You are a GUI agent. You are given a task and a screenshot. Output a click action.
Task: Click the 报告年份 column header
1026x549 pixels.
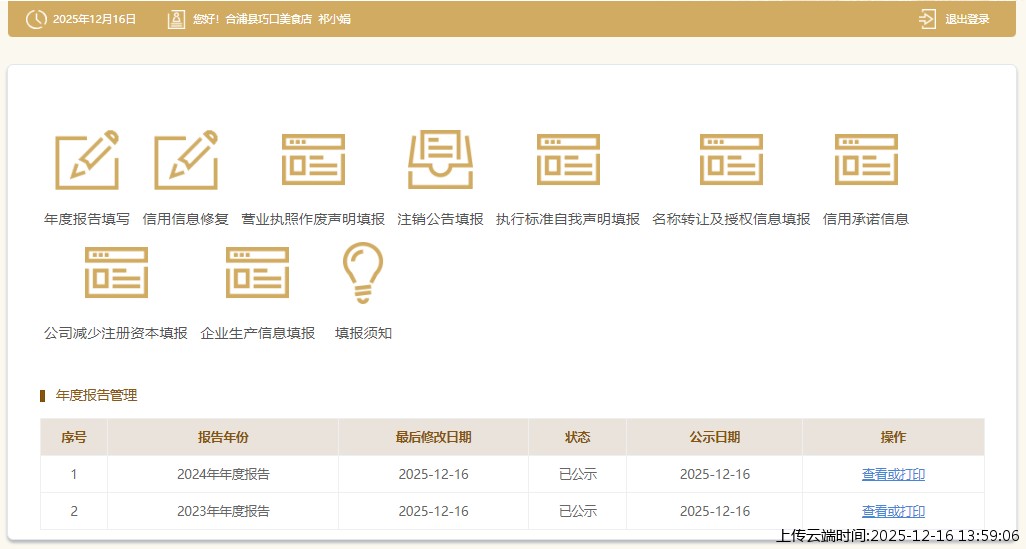222,437
